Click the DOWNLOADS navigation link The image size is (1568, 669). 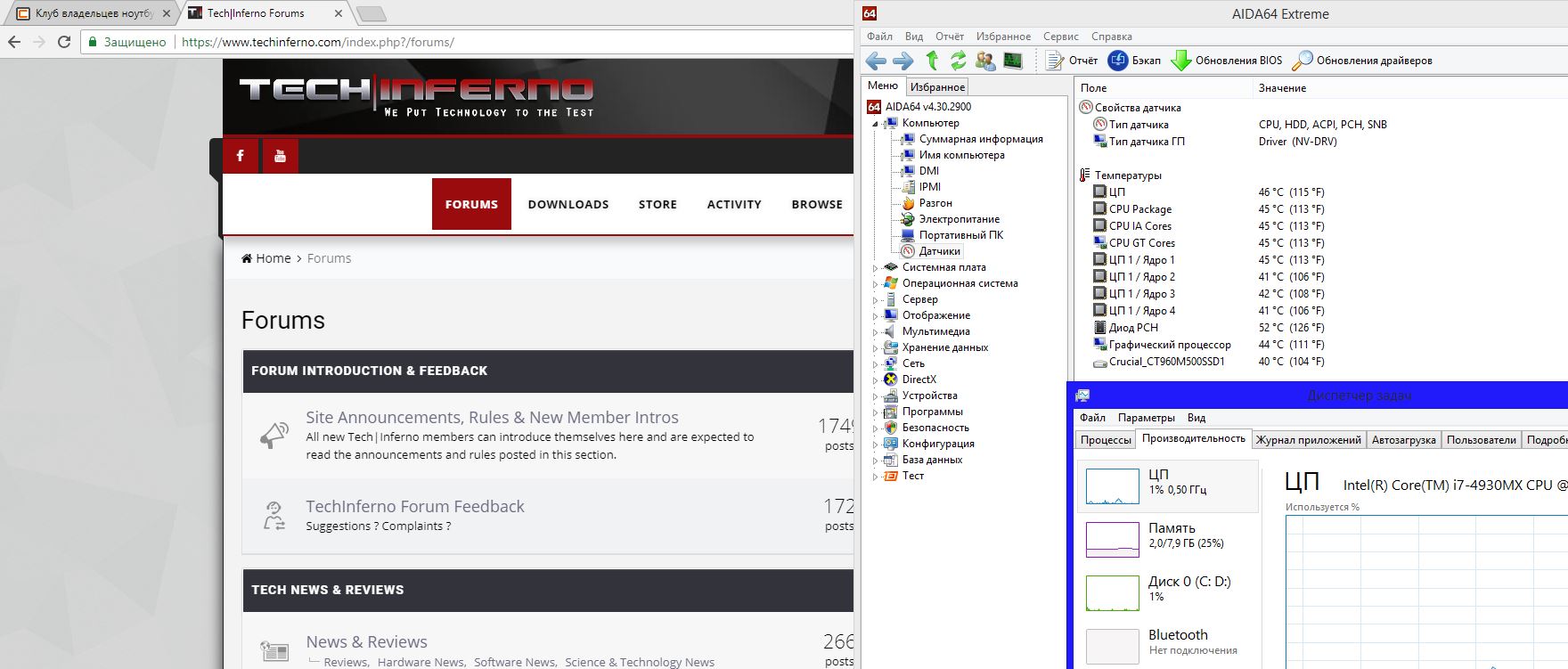click(x=568, y=204)
